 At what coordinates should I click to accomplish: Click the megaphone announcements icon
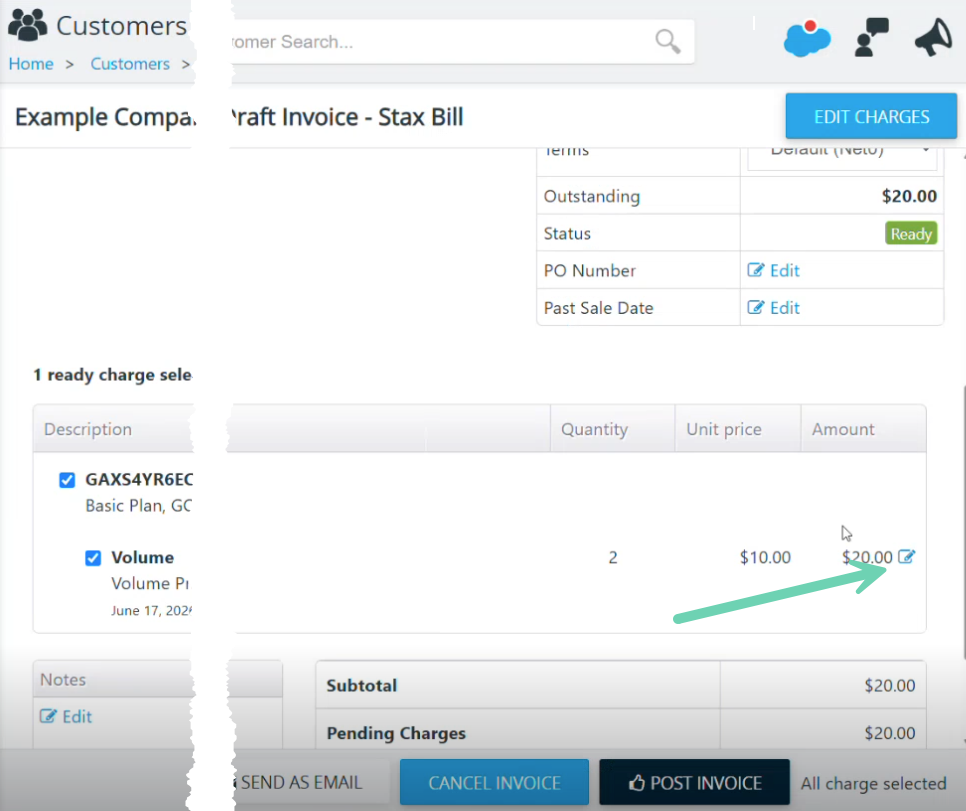(x=934, y=38)
